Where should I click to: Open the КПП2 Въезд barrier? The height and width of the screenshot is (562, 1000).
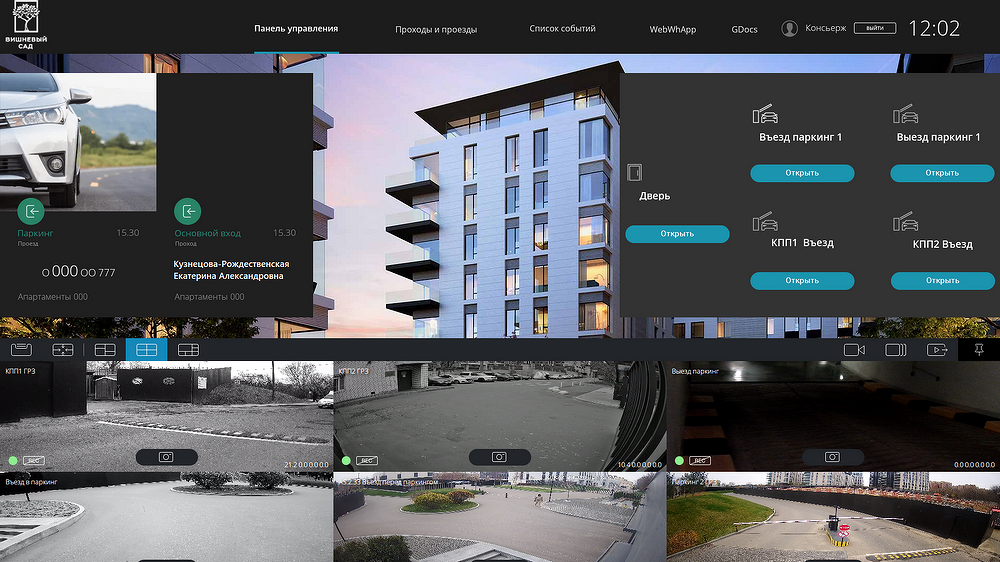click(x=942, y=281)
